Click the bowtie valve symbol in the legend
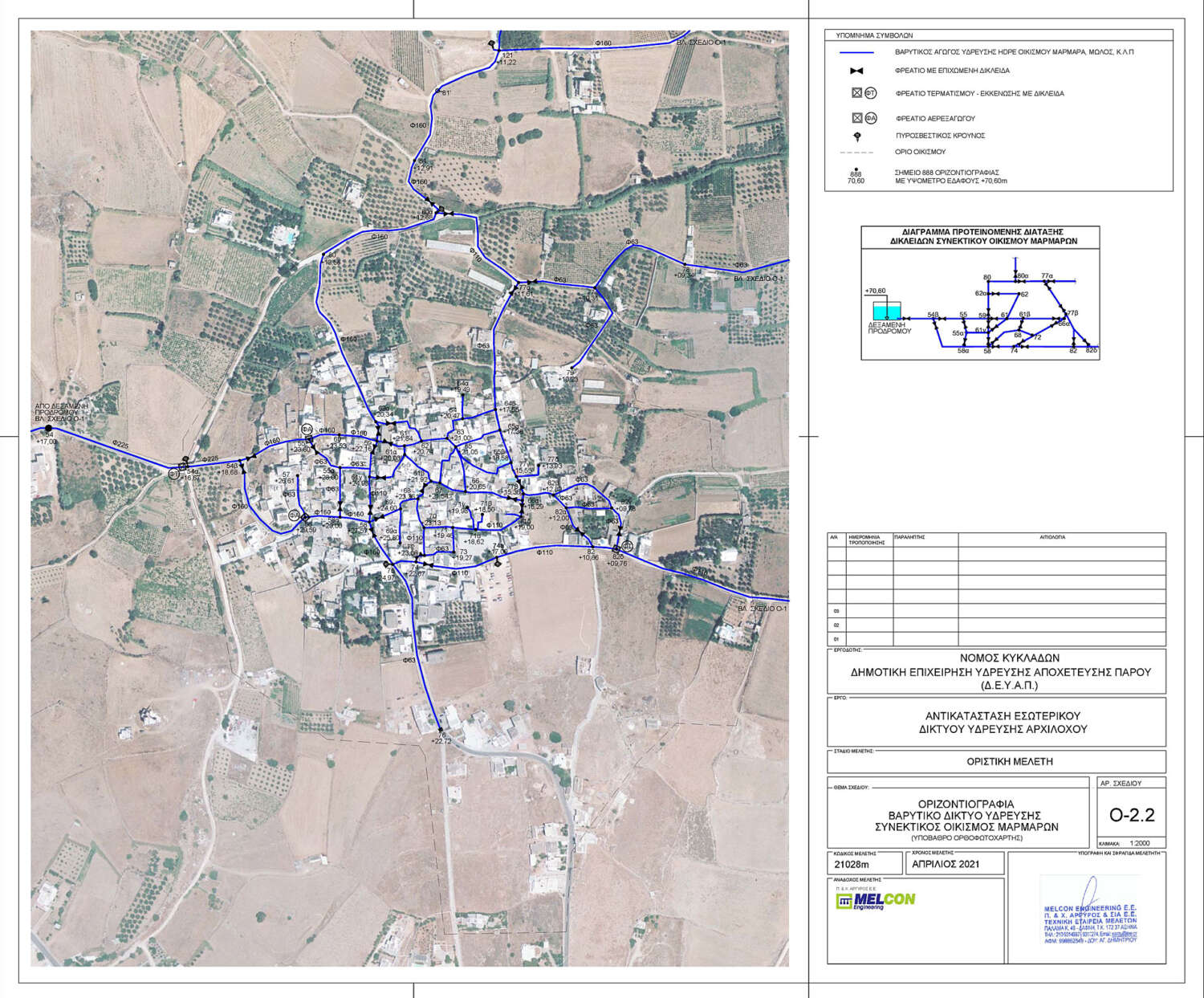 857,71
